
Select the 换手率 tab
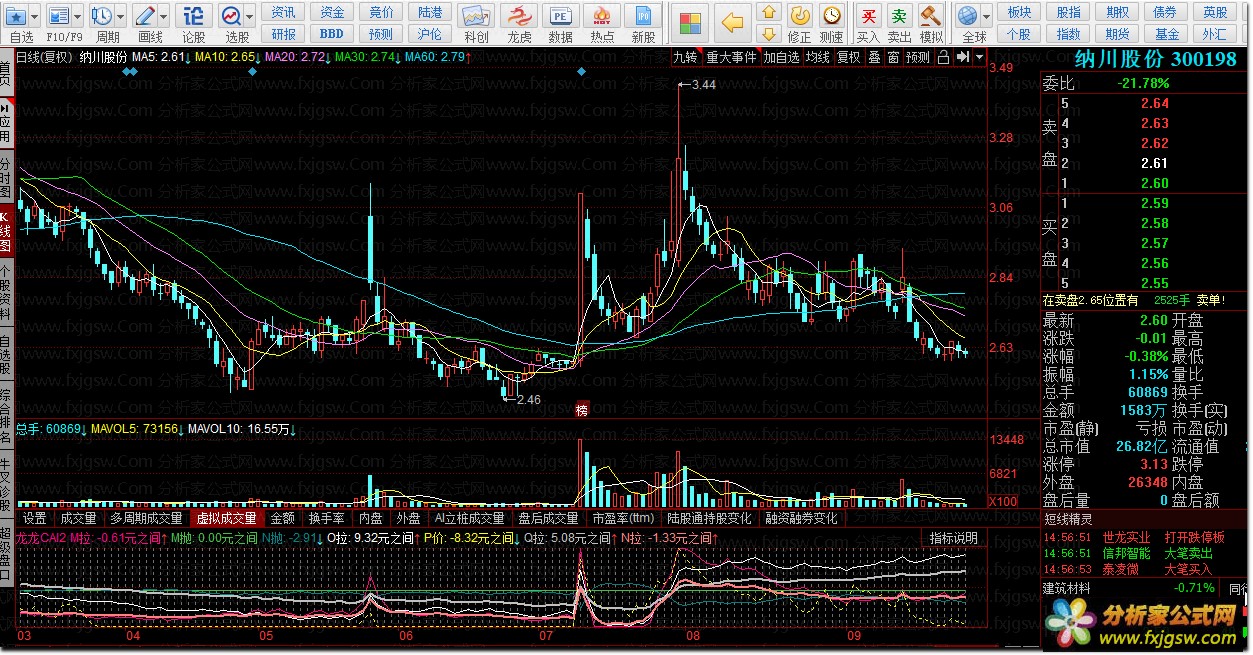(x=326, y=518)
